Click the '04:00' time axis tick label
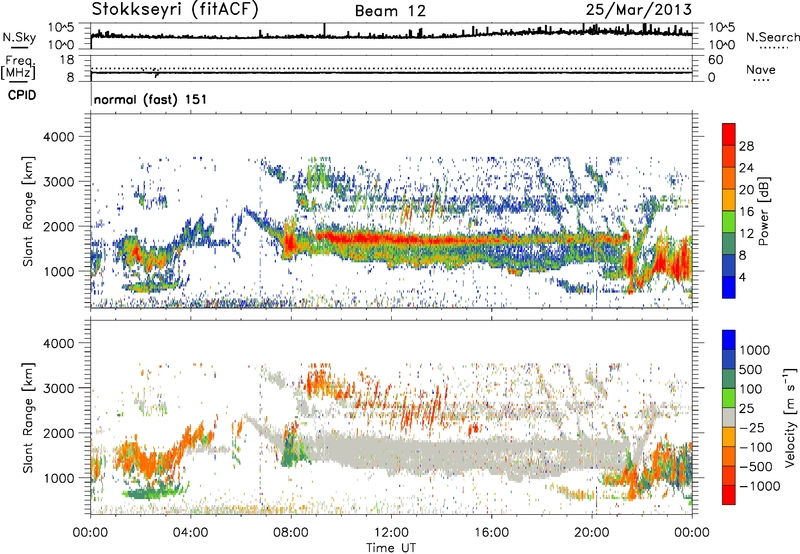The height and width of the screenshot is (554, 800). click(190, 533)
